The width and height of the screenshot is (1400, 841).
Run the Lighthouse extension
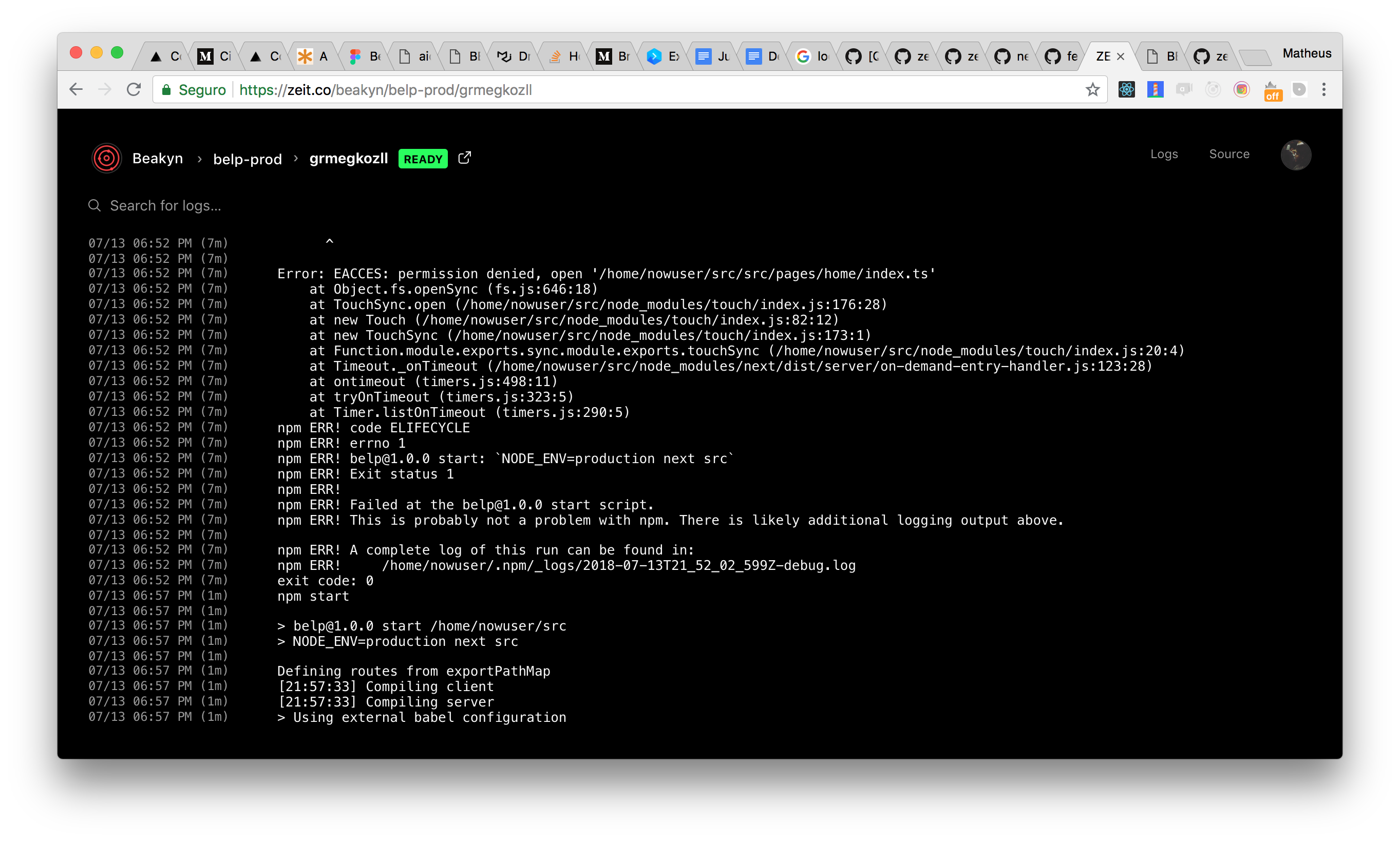[x=1155, y=89]
